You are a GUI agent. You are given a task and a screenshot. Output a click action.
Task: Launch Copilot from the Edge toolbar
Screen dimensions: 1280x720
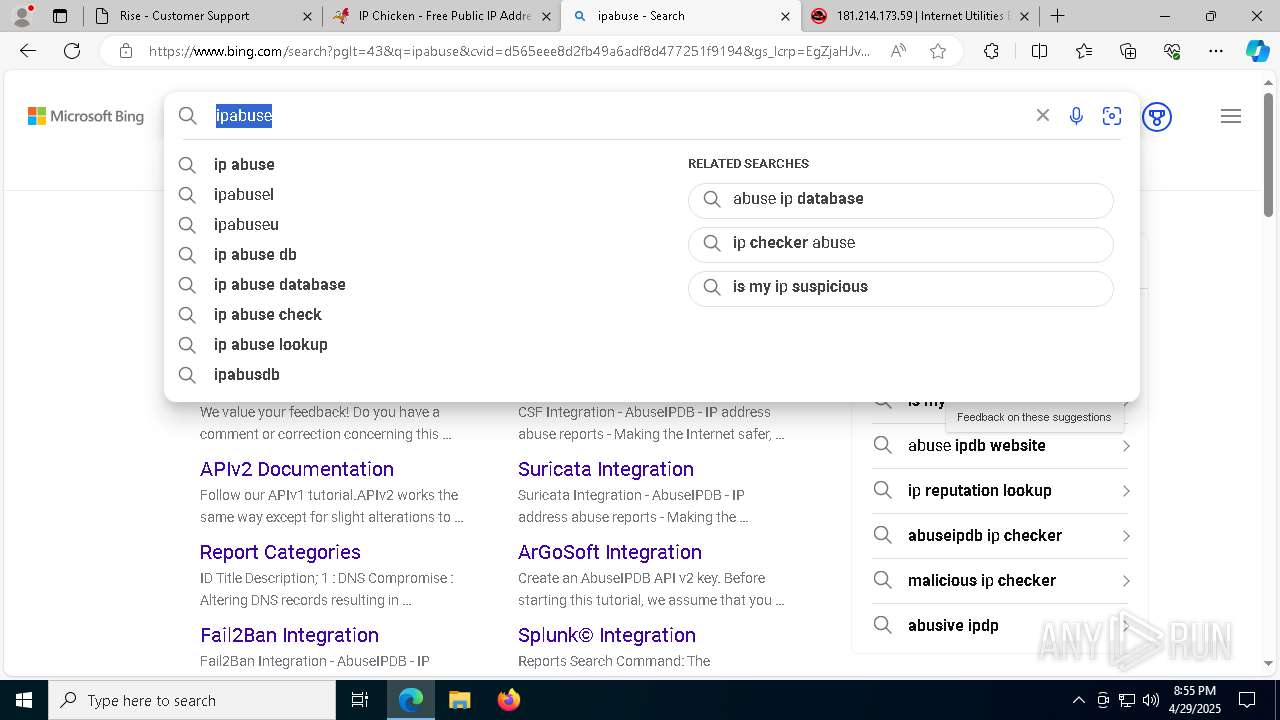coord(1257,51)
